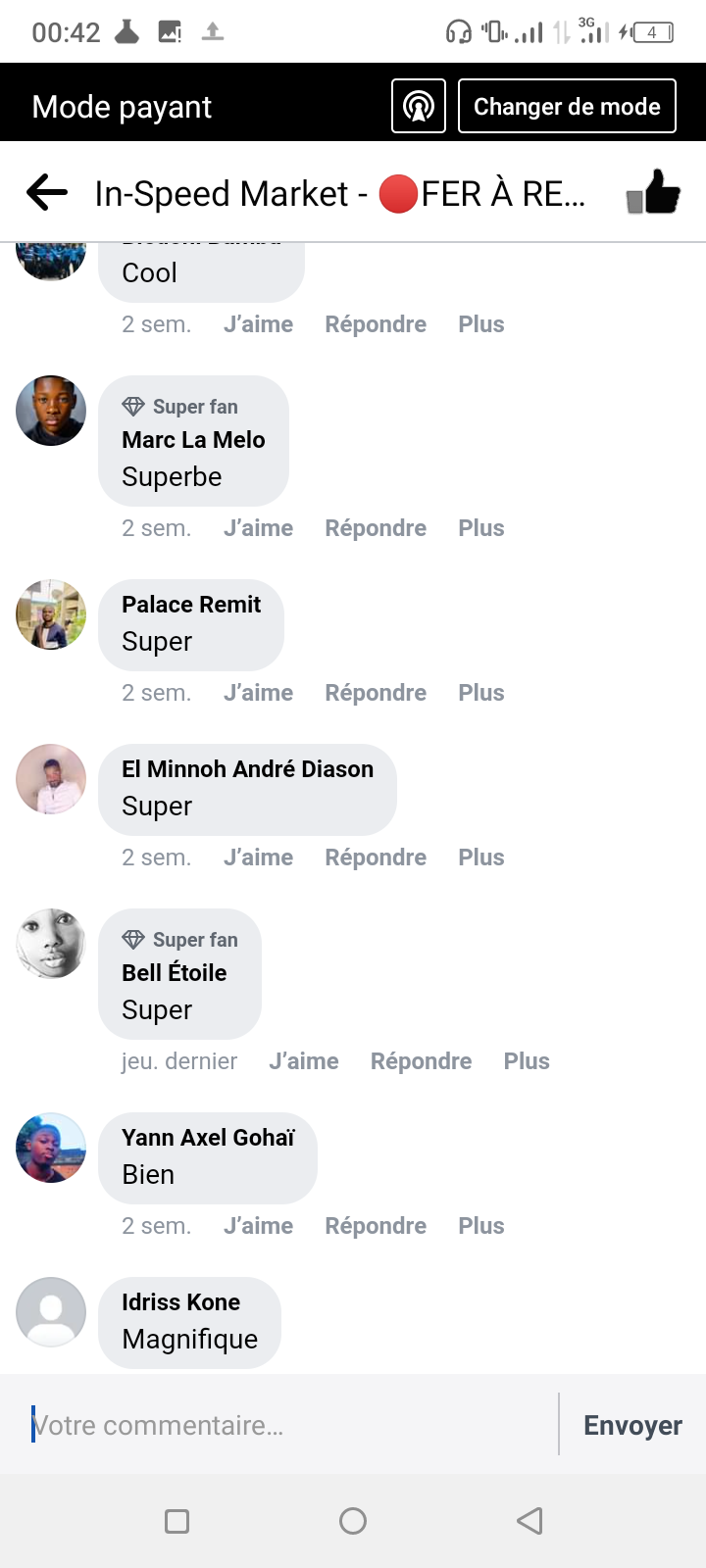Tap Super fan diamond badge above Bell Étoile

pos(133,940)
